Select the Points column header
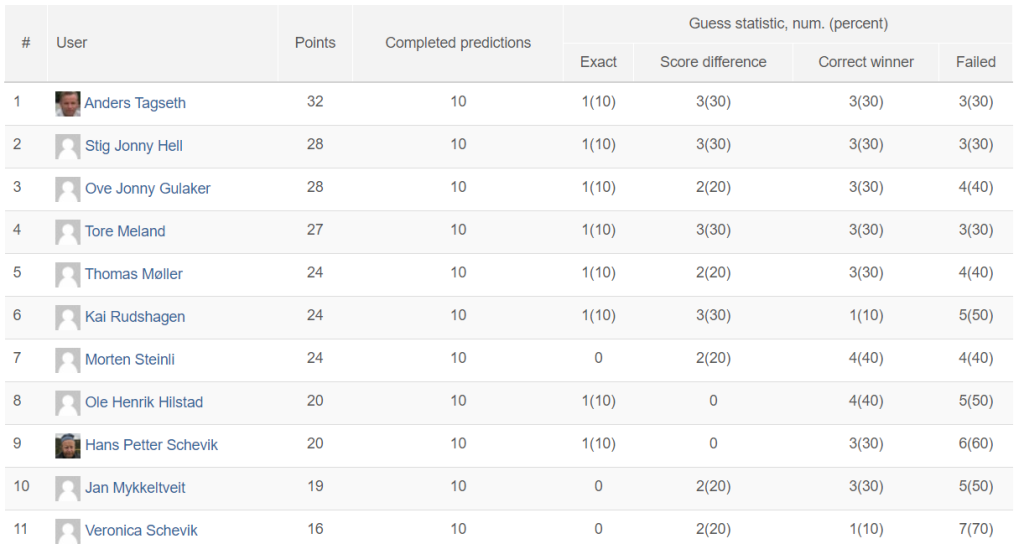This screenshot has width=1024, height=549. tap(315, 43)
